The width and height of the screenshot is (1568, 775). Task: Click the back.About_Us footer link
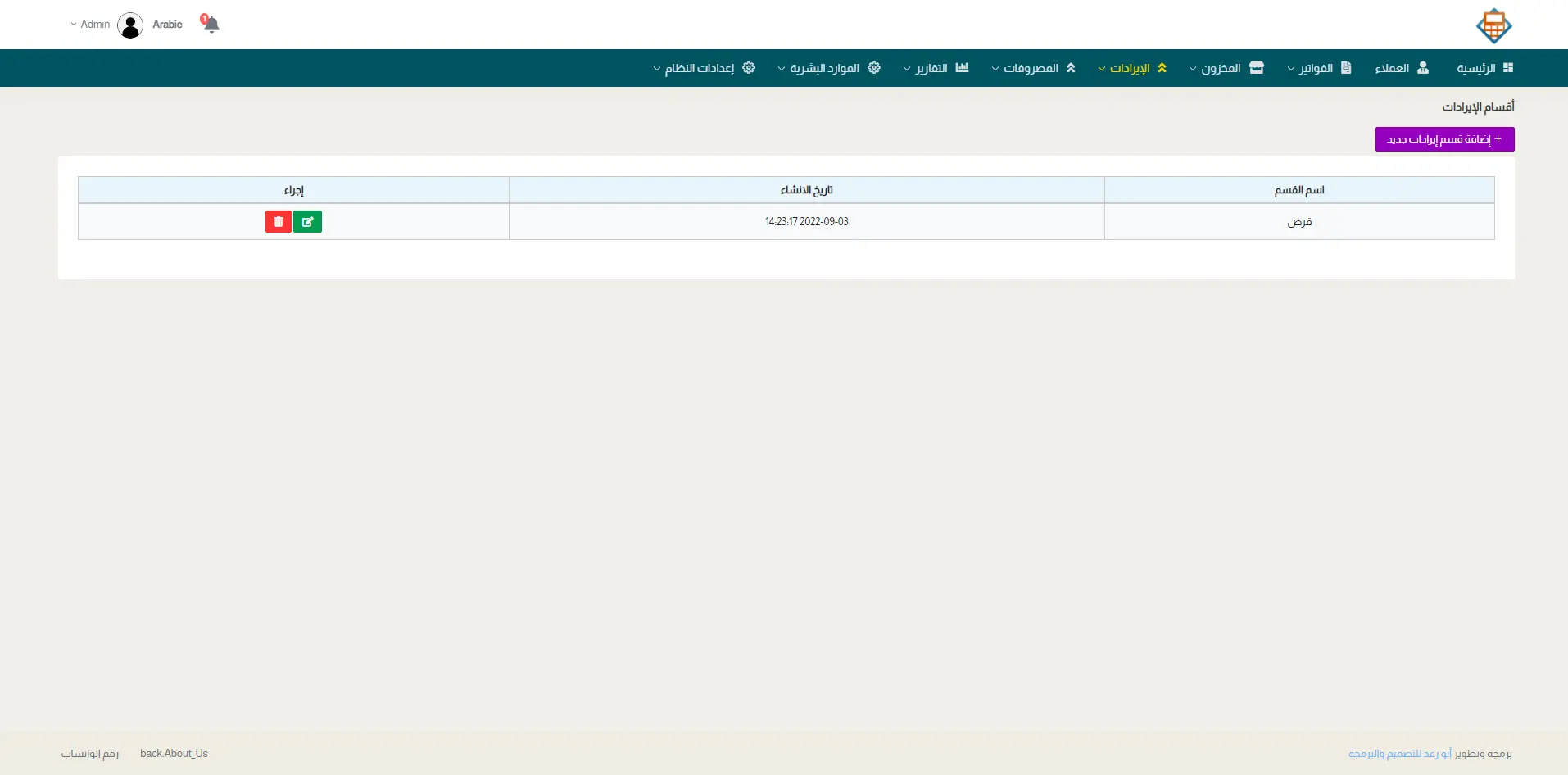coord(174,754)
